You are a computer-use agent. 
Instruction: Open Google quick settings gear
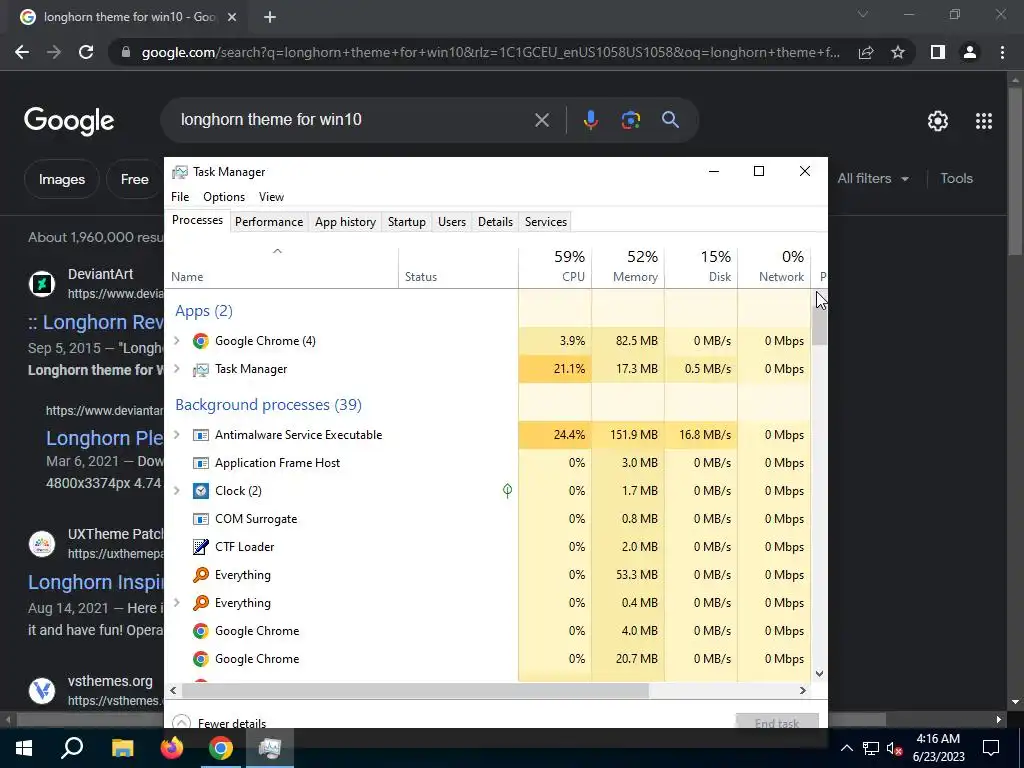pyautogui.click(x=938, y=121)
